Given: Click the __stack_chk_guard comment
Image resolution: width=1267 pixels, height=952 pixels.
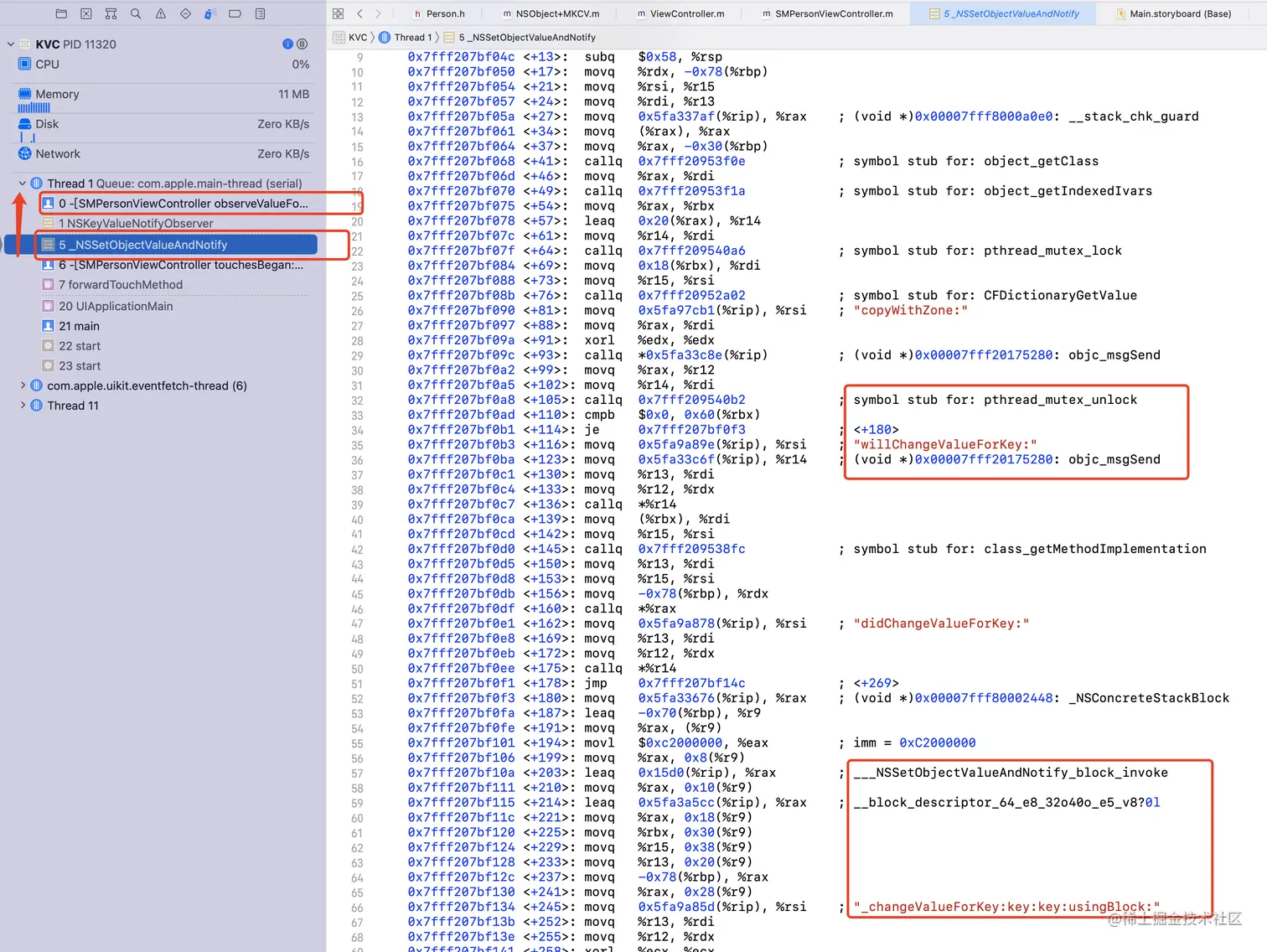Looking at the screenshot, I should point(1134,116).
